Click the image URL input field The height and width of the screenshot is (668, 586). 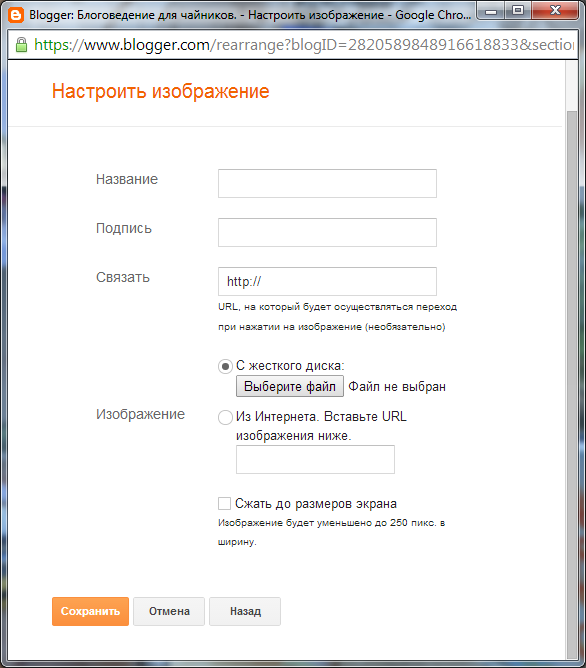point(315,460)
